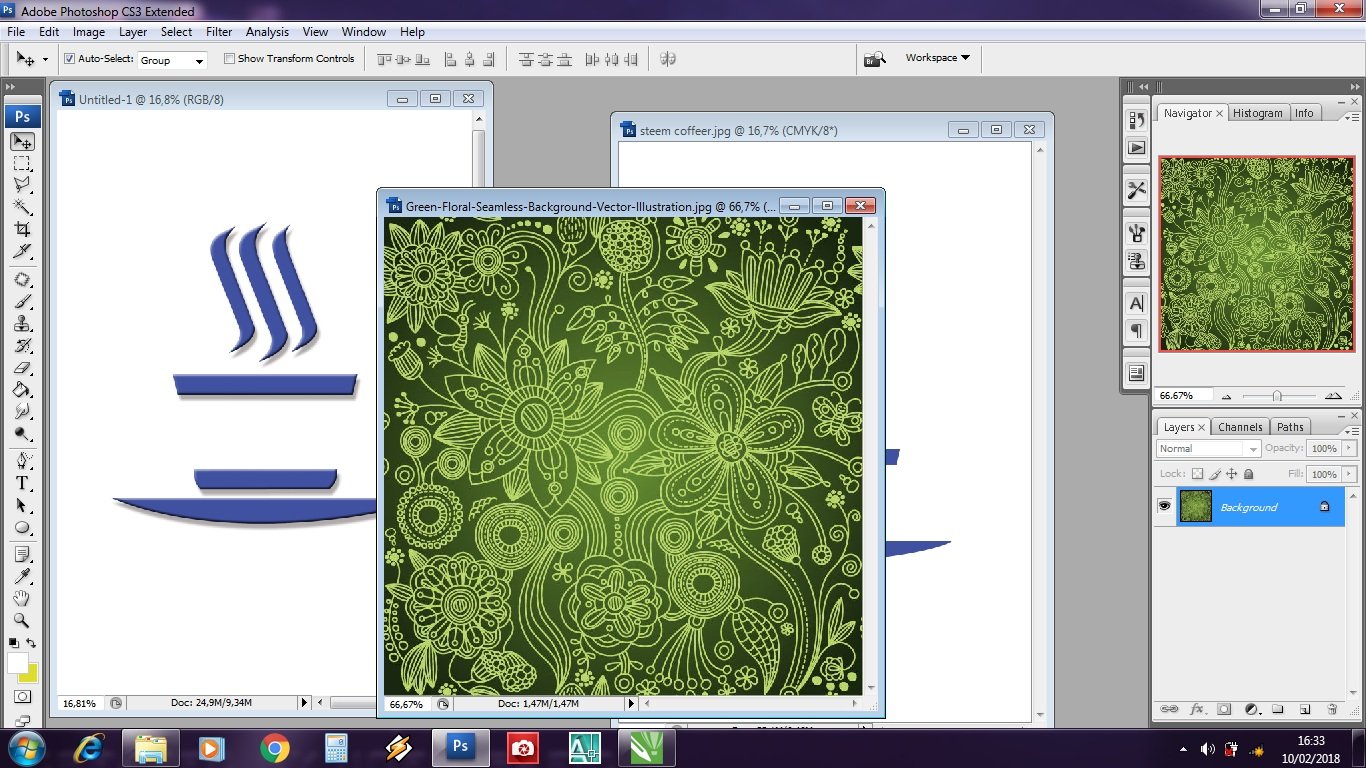
Task: Select the Eyedropper tool
Action: [22, 576]
